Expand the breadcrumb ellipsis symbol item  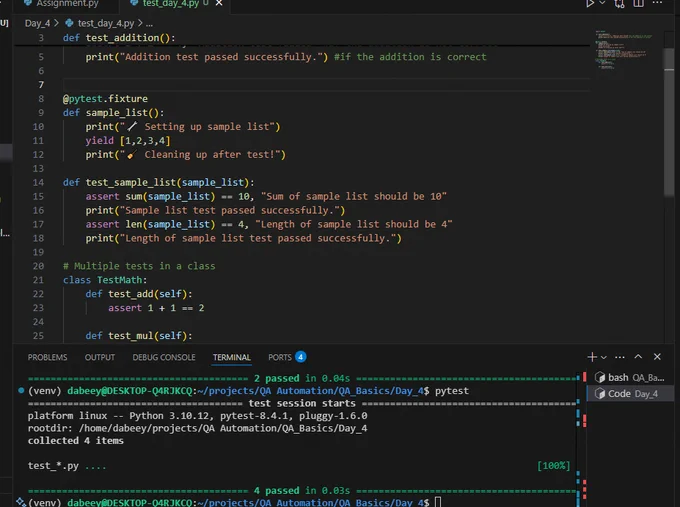(149, 24)
